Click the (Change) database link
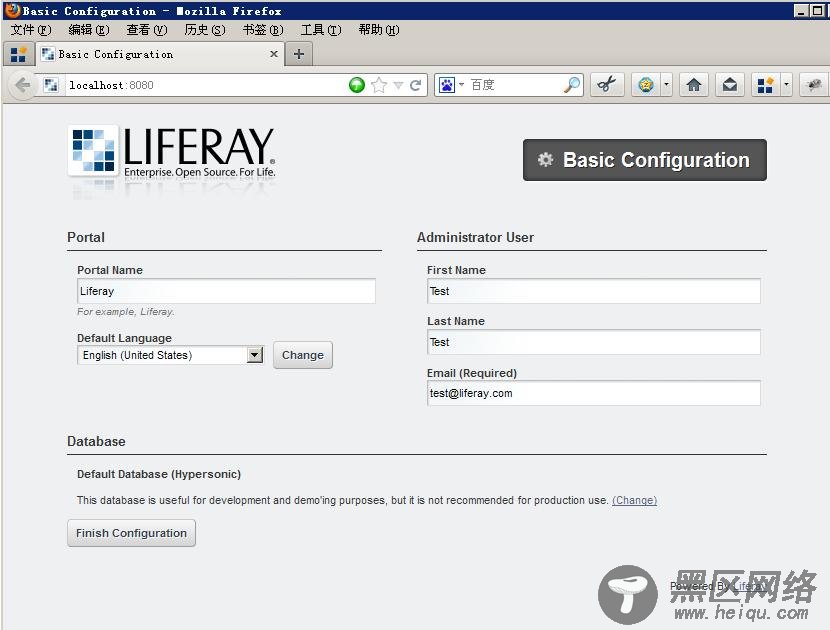 [x=634, y=500]
